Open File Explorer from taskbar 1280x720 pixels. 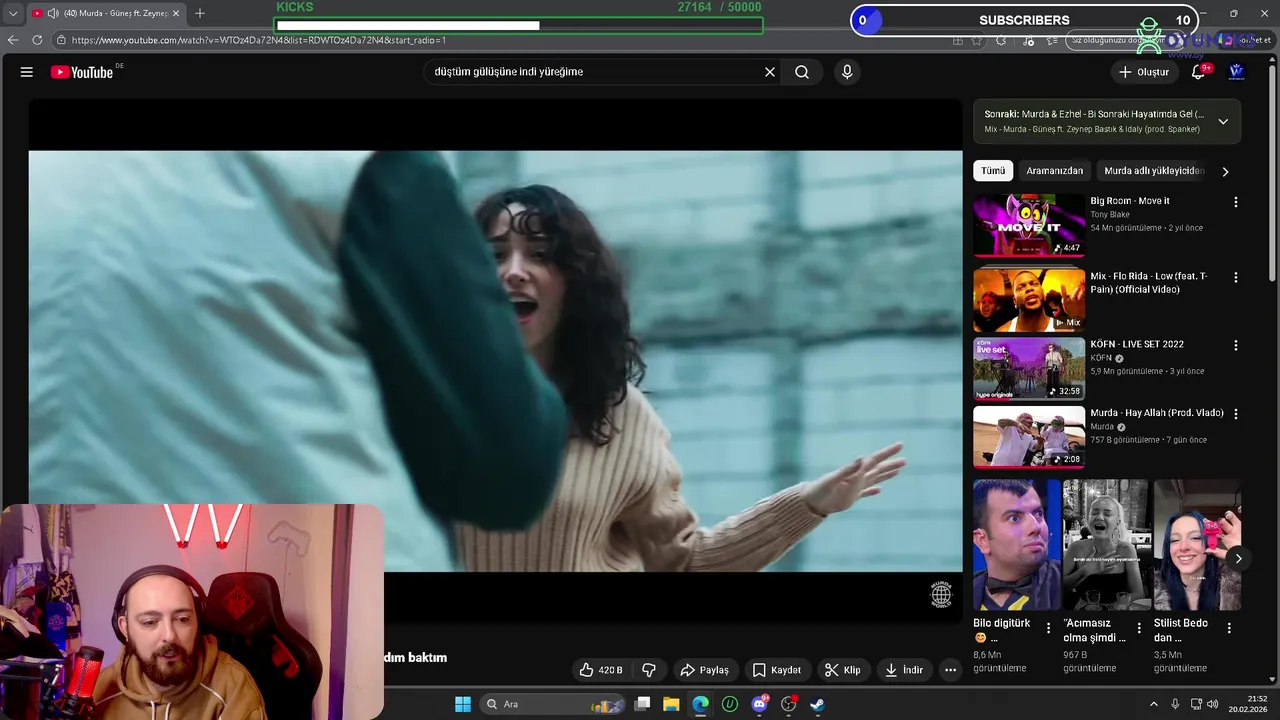671,704
